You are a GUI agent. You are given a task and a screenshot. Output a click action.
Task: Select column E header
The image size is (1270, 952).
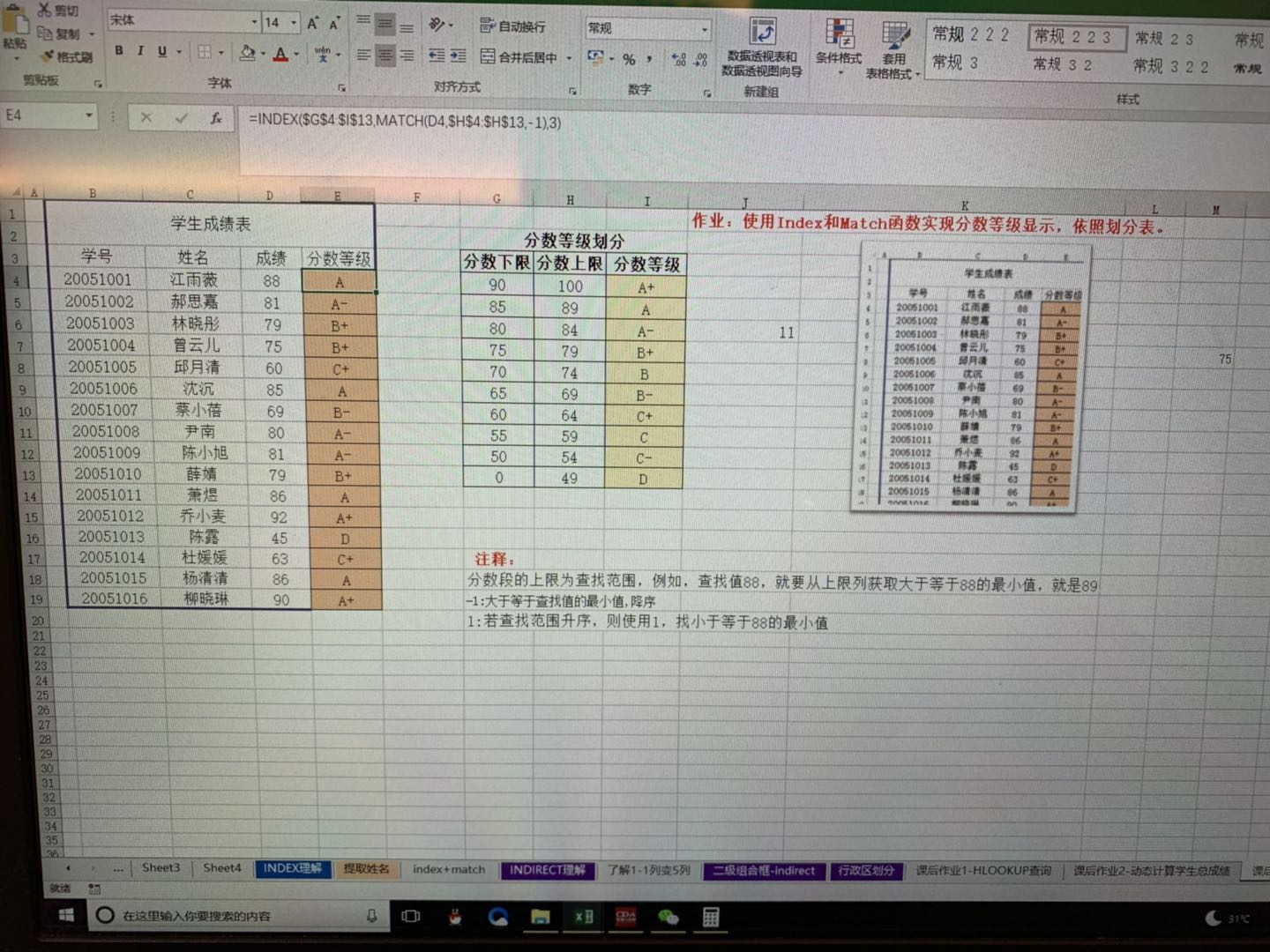pos(338,196)
